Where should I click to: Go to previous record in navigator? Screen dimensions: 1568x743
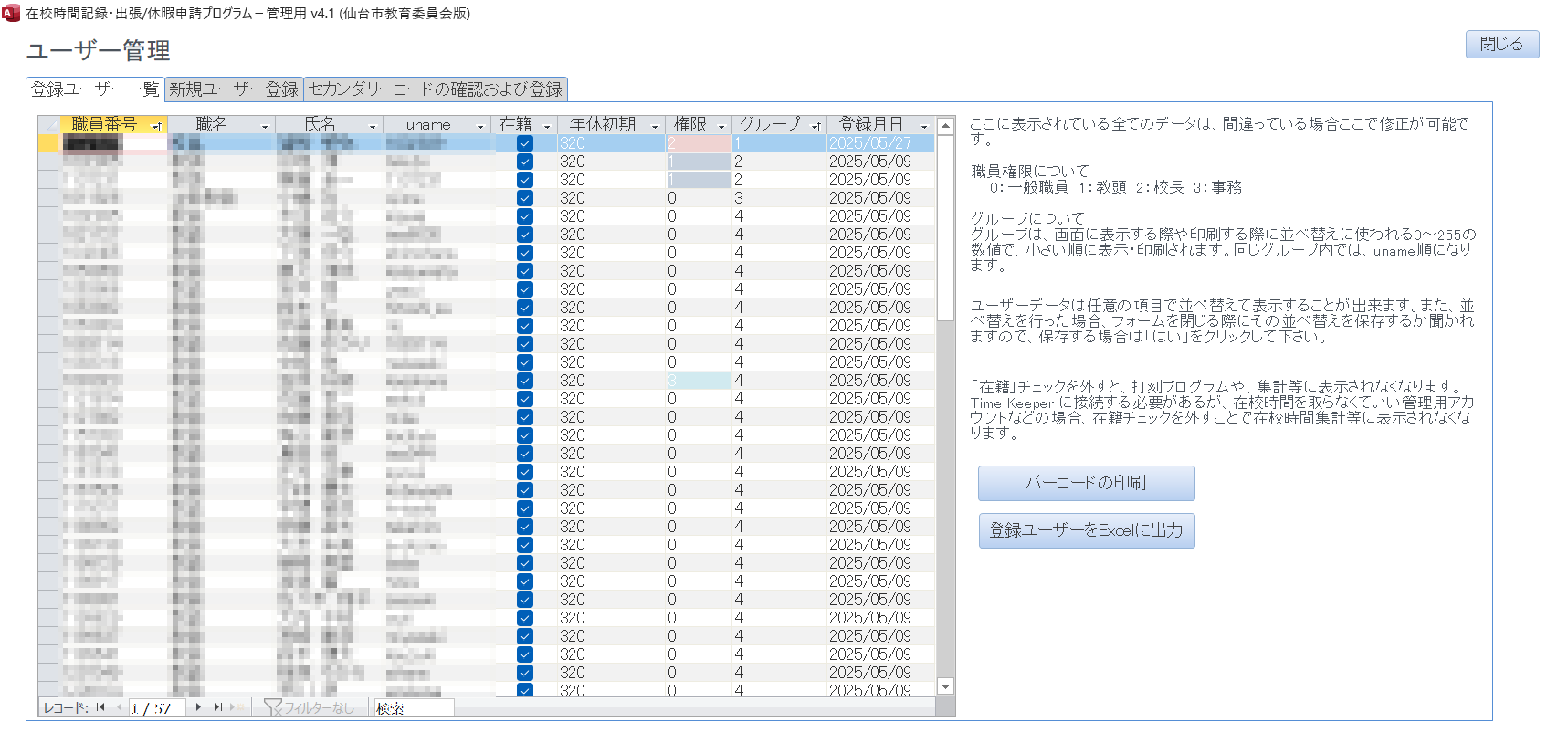tap(119, 707)
